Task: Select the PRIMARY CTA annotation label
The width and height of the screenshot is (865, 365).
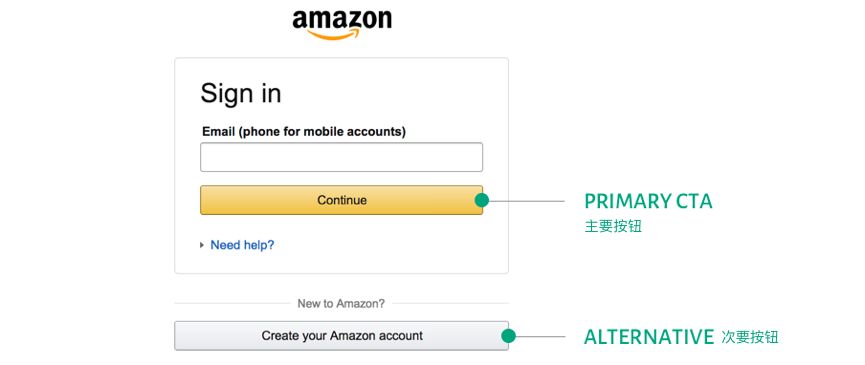Action: point(648,202)
